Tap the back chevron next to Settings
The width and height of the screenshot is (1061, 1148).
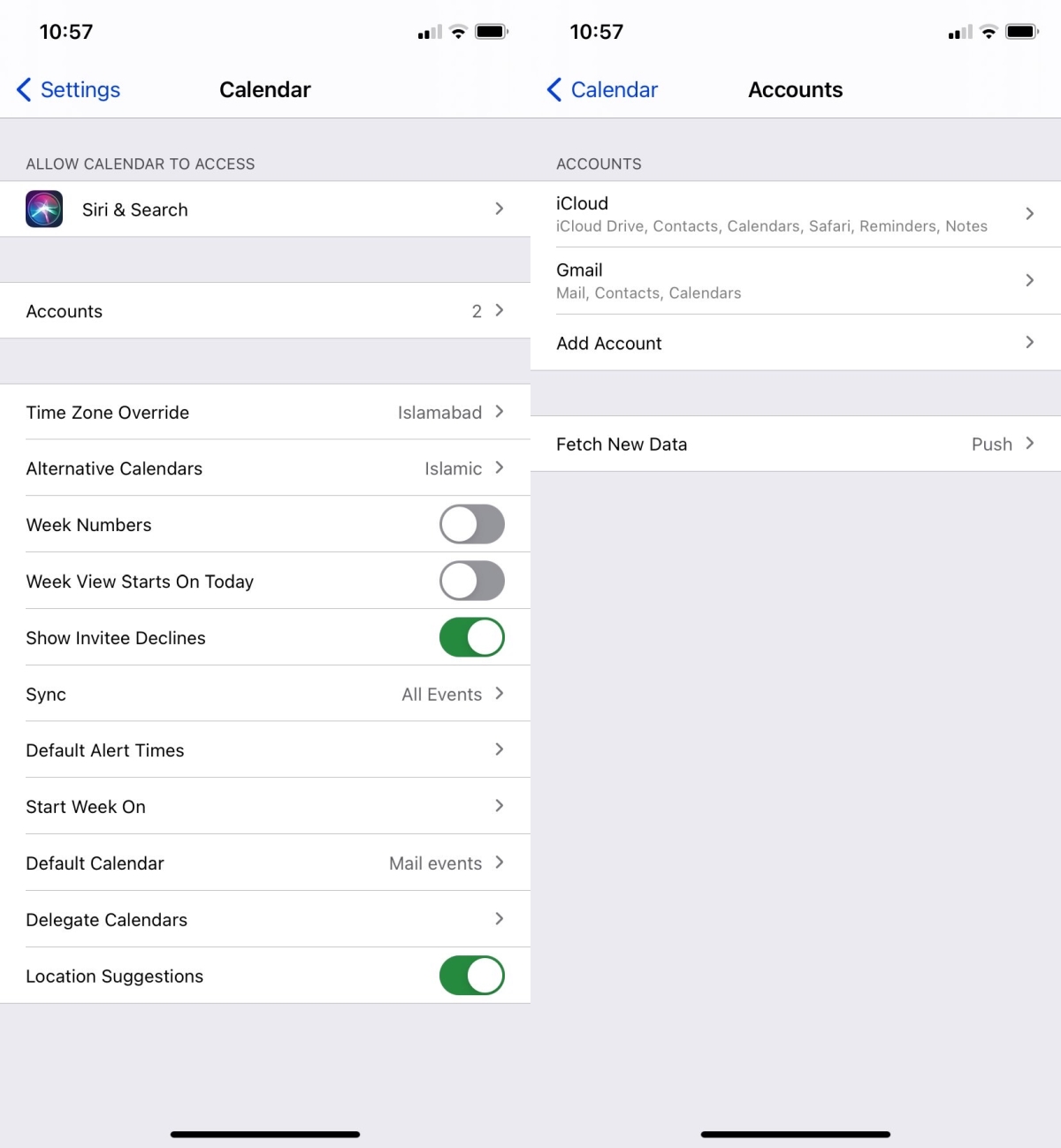point(24,89)
